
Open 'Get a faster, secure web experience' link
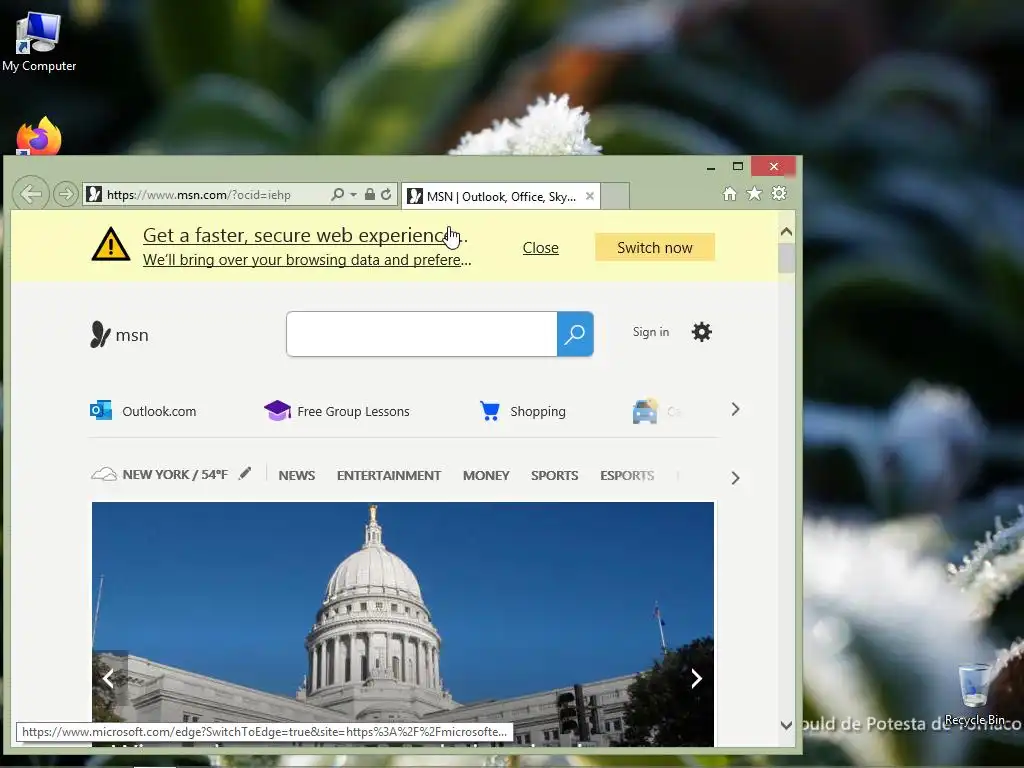tap(305, 235)
